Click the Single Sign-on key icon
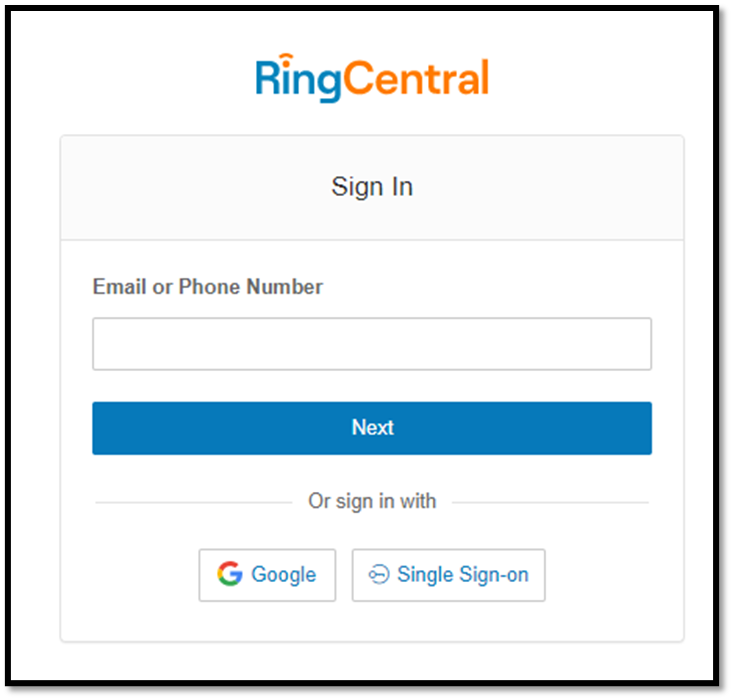The width and height of the screenshot is (732, 699). pos(379,574)
